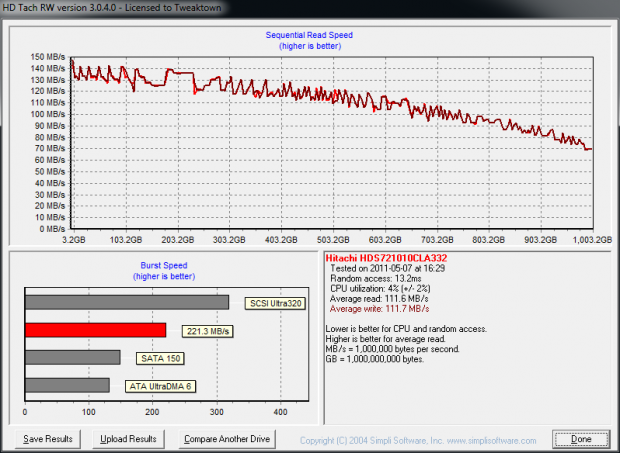This screenshot has height=453, width=620.
Task: Click the "1,003.2GB" x-axis label
Action: tap(592, 240)
